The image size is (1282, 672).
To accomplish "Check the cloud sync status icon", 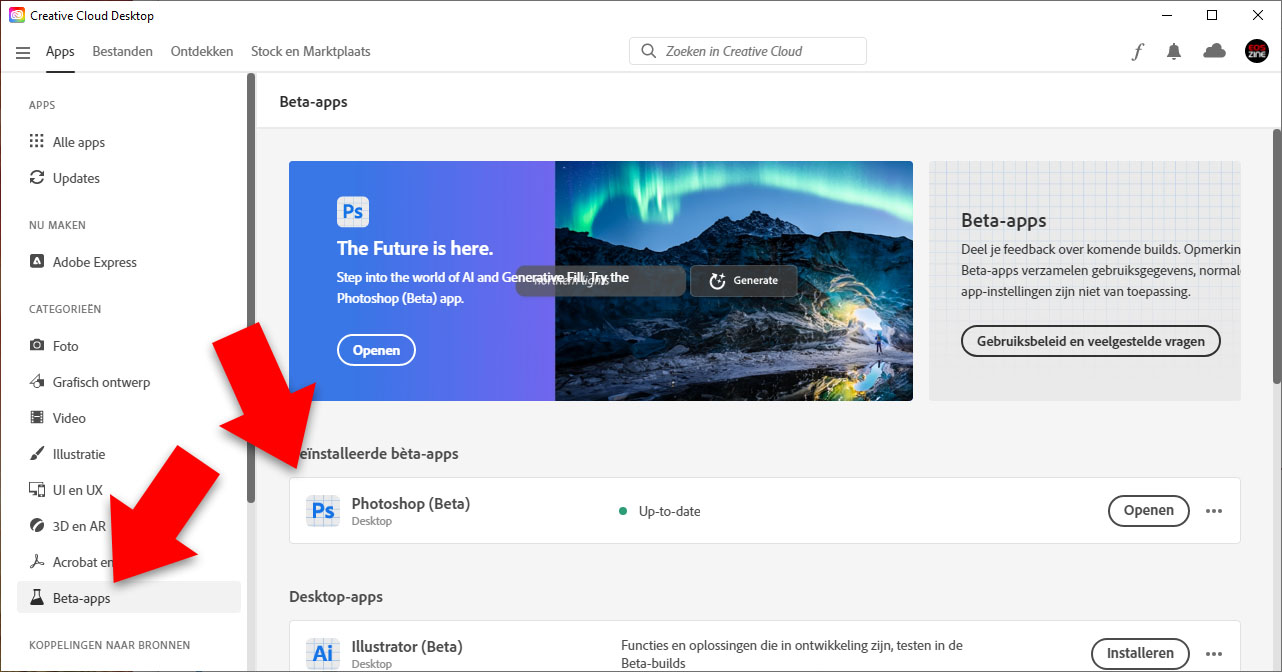I will [x=1214, y=51].
